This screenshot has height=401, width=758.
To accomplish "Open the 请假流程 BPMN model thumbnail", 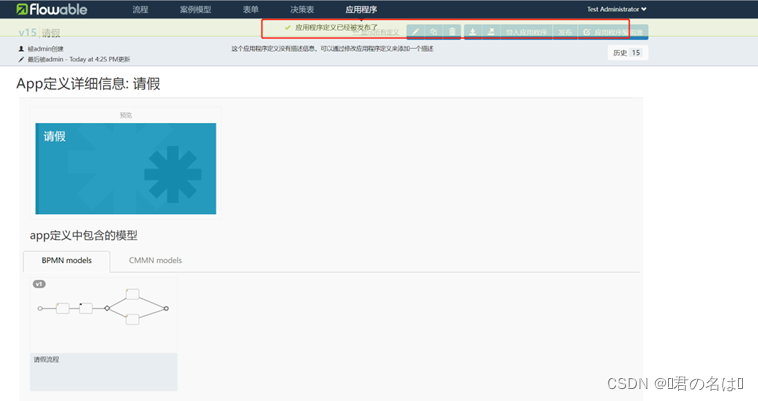I will [103, 315].
